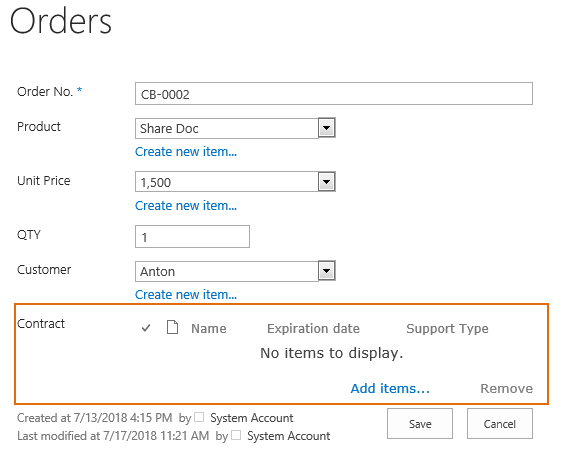
Task: Click the select-all checkmark icon in Contract list
Action: (146, 328)
